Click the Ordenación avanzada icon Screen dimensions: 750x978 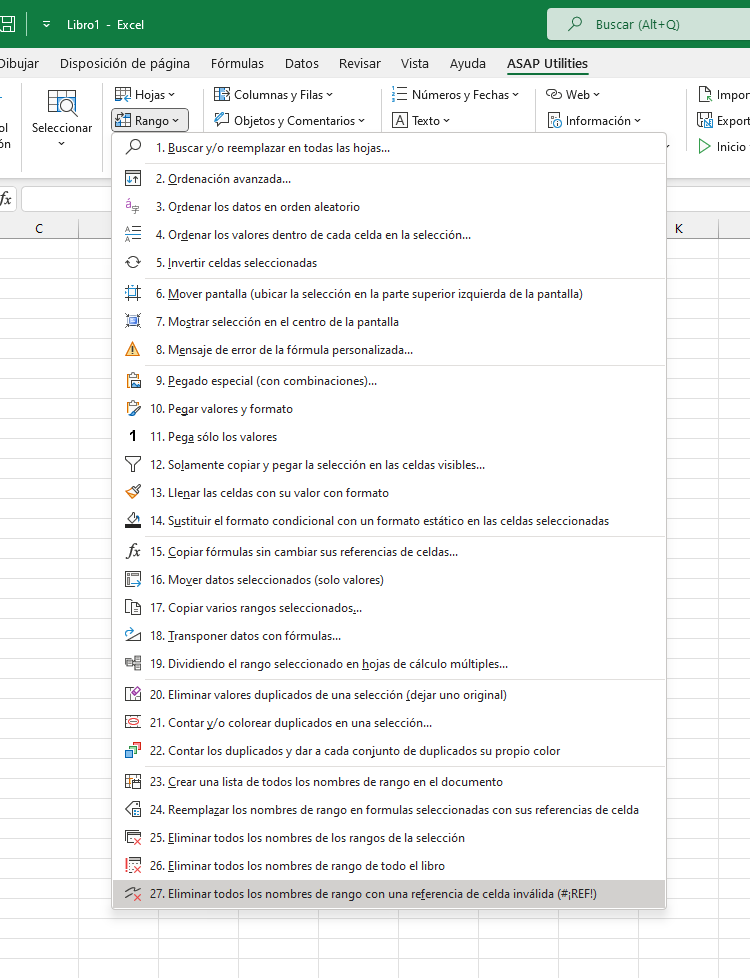133,178
